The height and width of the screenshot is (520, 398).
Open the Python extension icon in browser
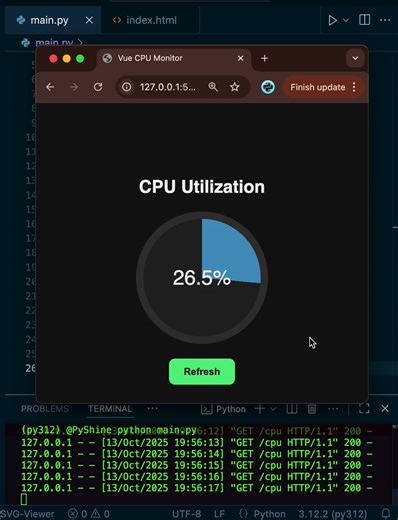coord(268,87)
